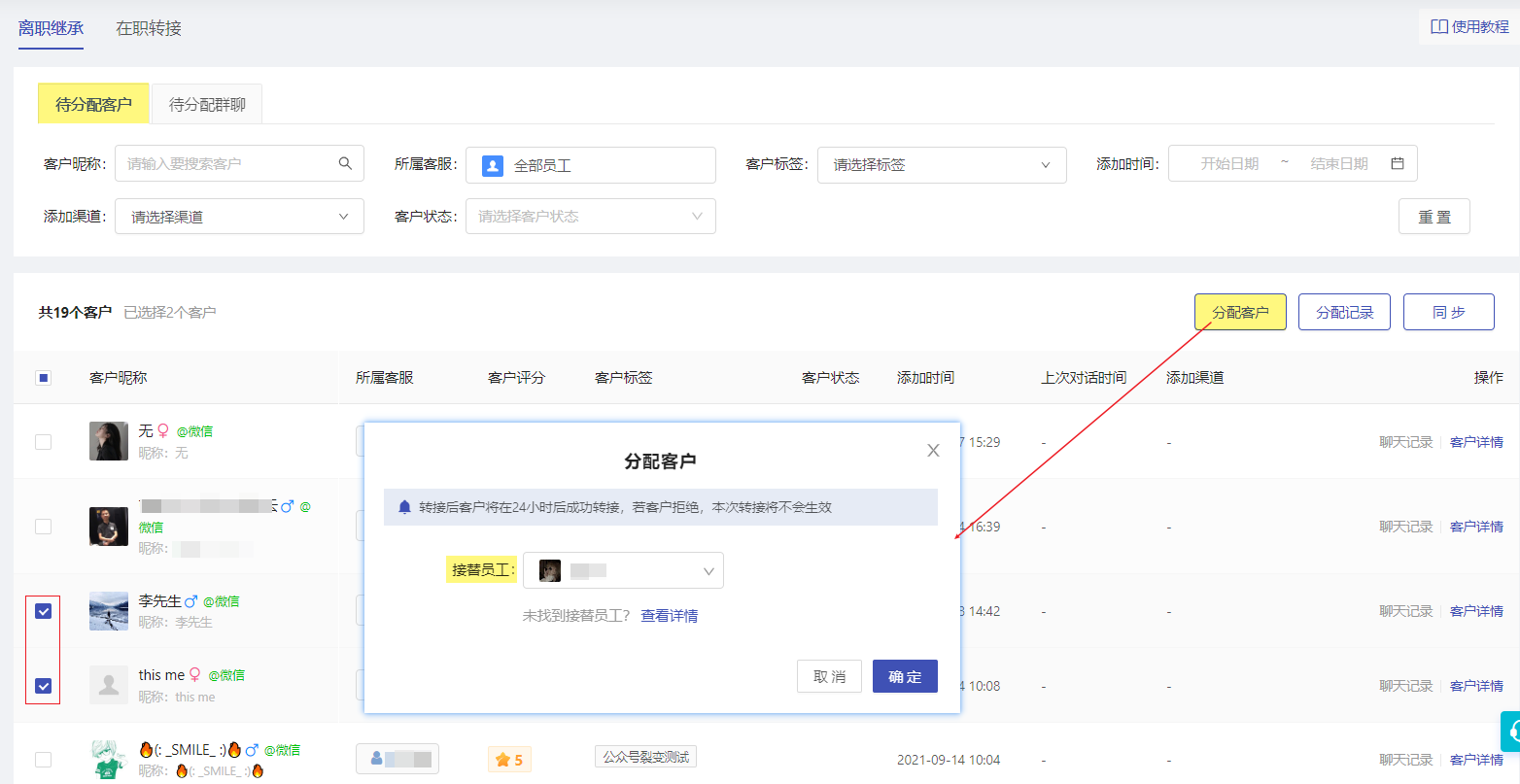Open the 客户状态 dropdown

click(591, 217)
